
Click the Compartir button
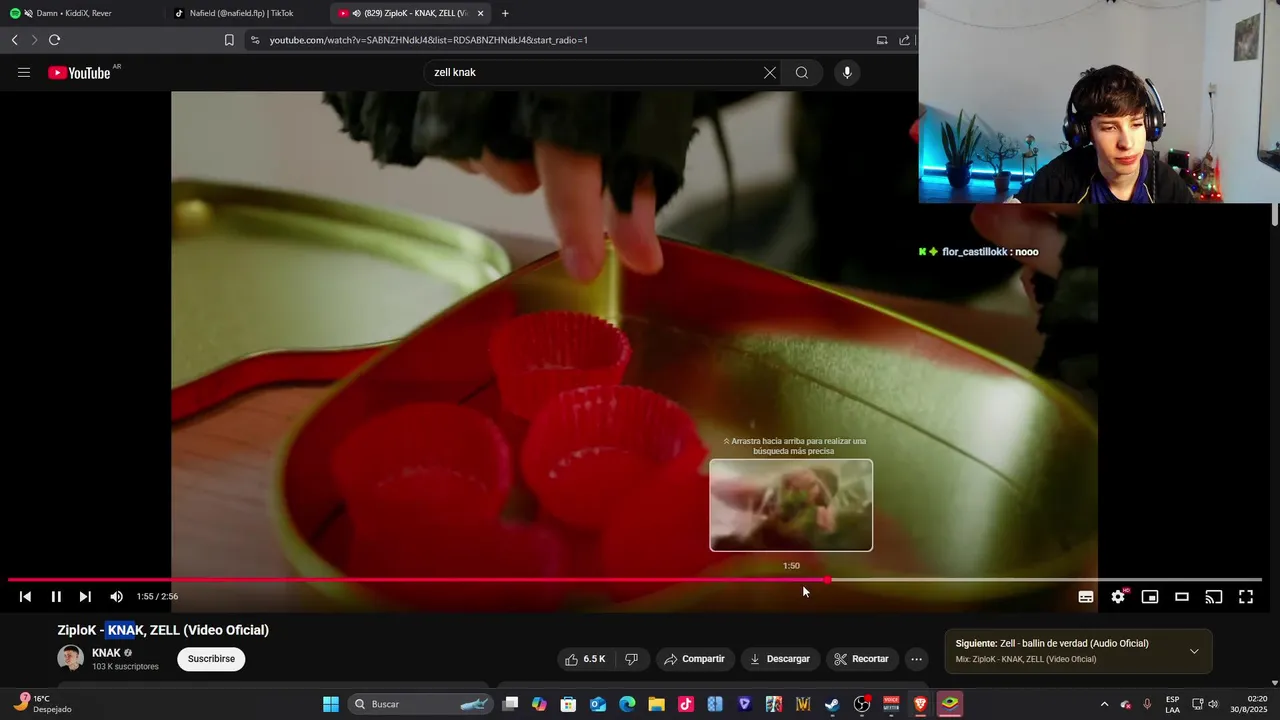click(x=694, y=659)
